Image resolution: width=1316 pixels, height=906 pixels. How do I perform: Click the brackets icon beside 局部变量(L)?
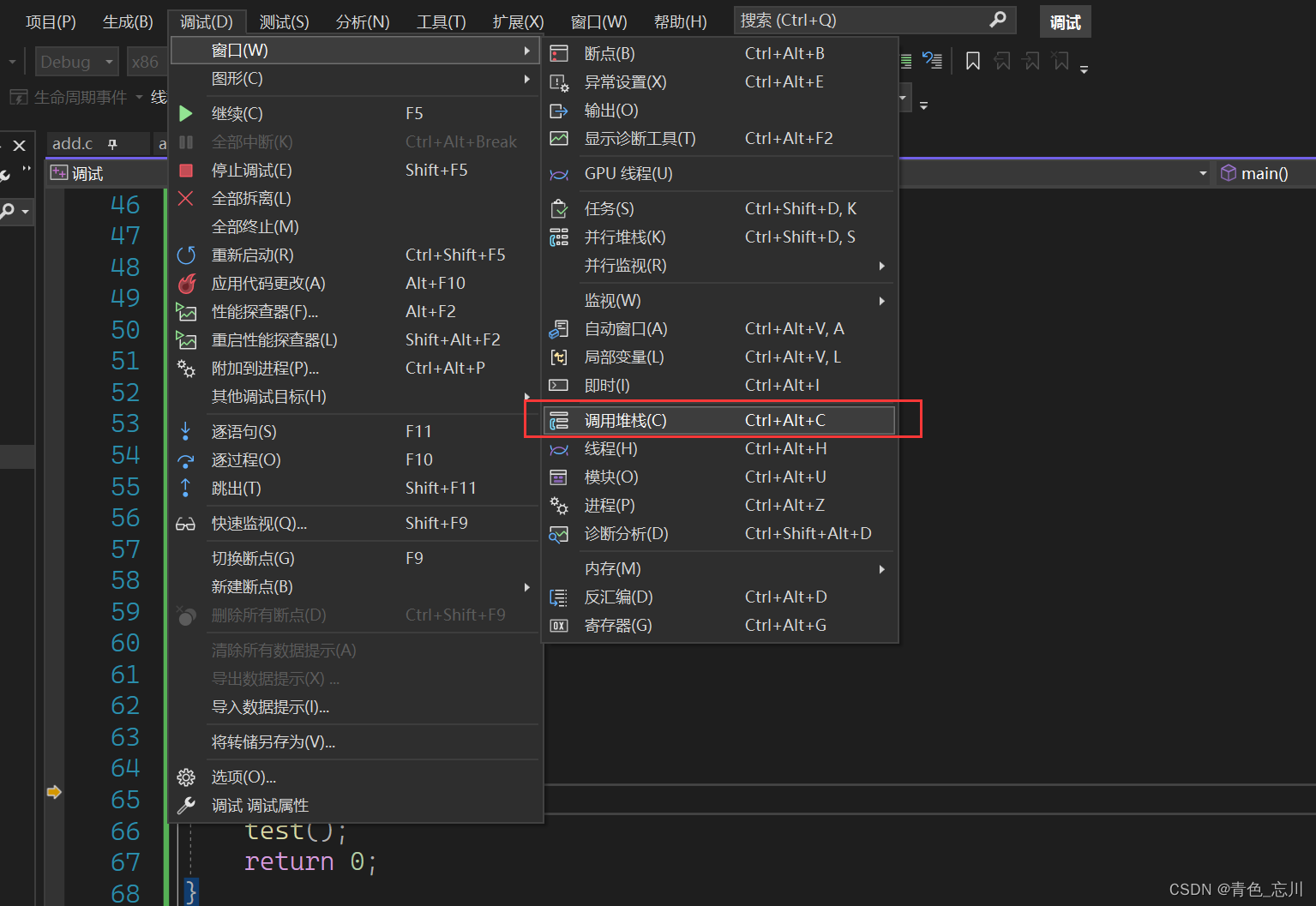[x=559, y=357]
